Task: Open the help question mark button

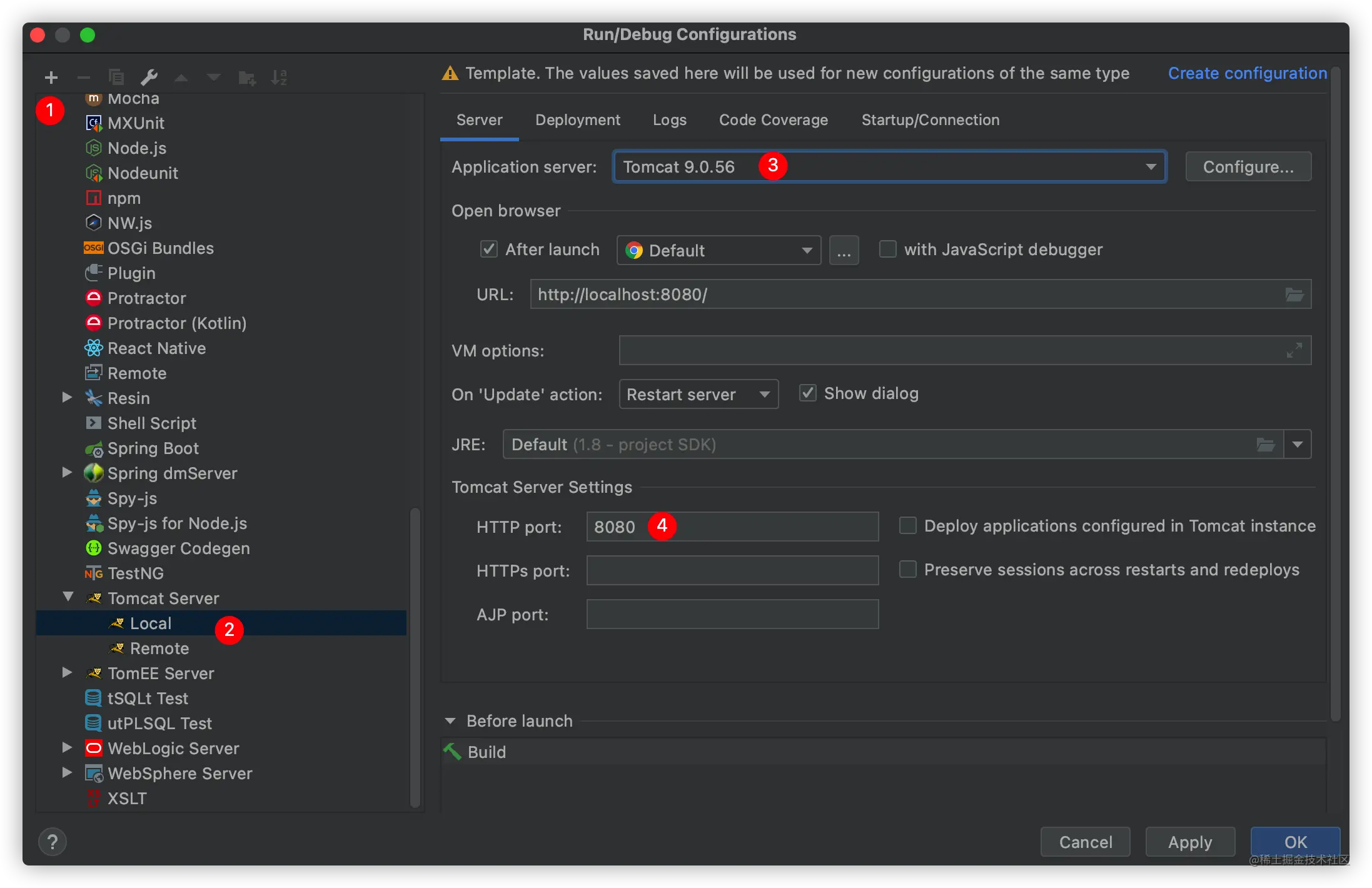Action: tap(53, 842)
